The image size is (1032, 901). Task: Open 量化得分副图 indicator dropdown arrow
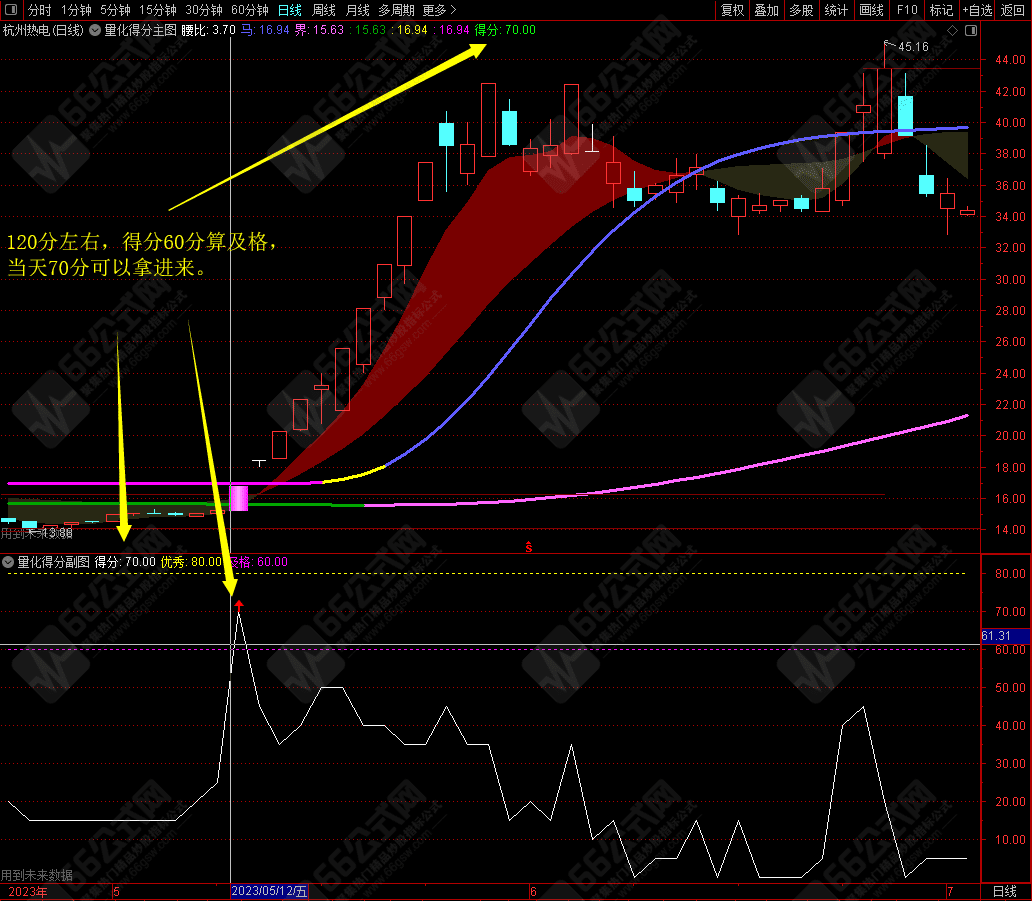click(x=8, y=562)
